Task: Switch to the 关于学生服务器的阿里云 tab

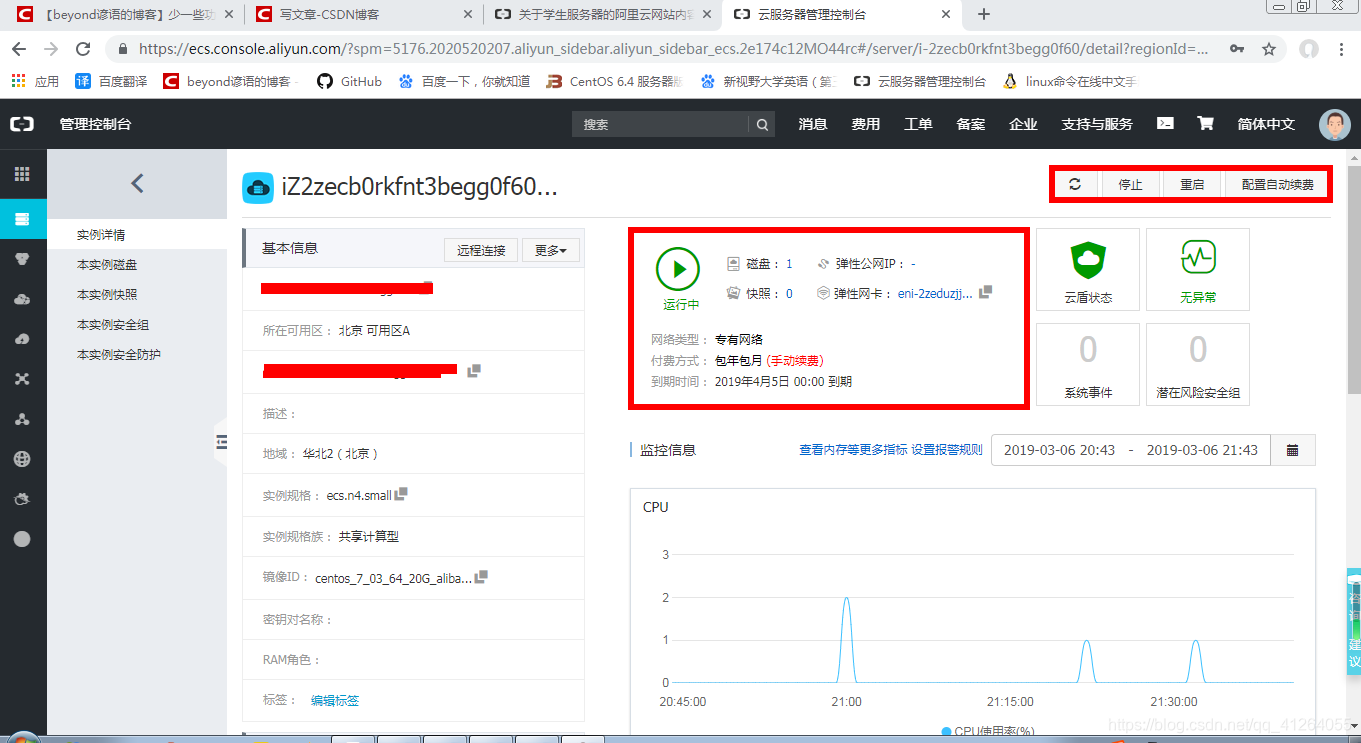Action: click(601, 14)
